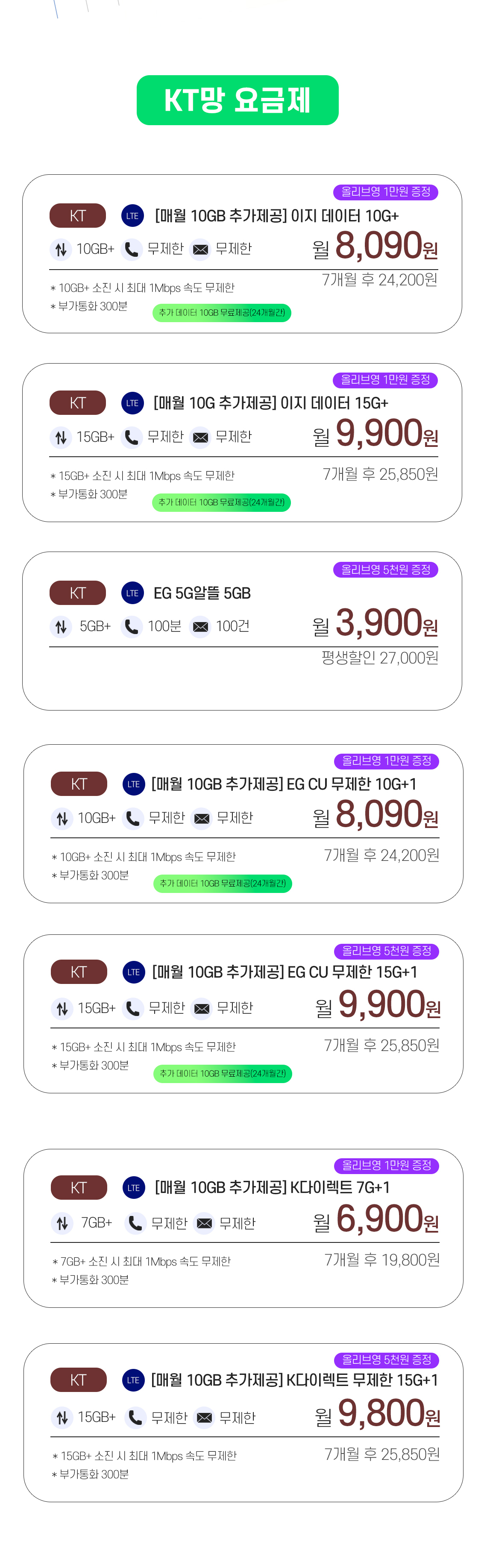This screenshot has width=487, height=1568.
Task: Click data arrows icon beside 7GB+
Action: point(62,1223)
